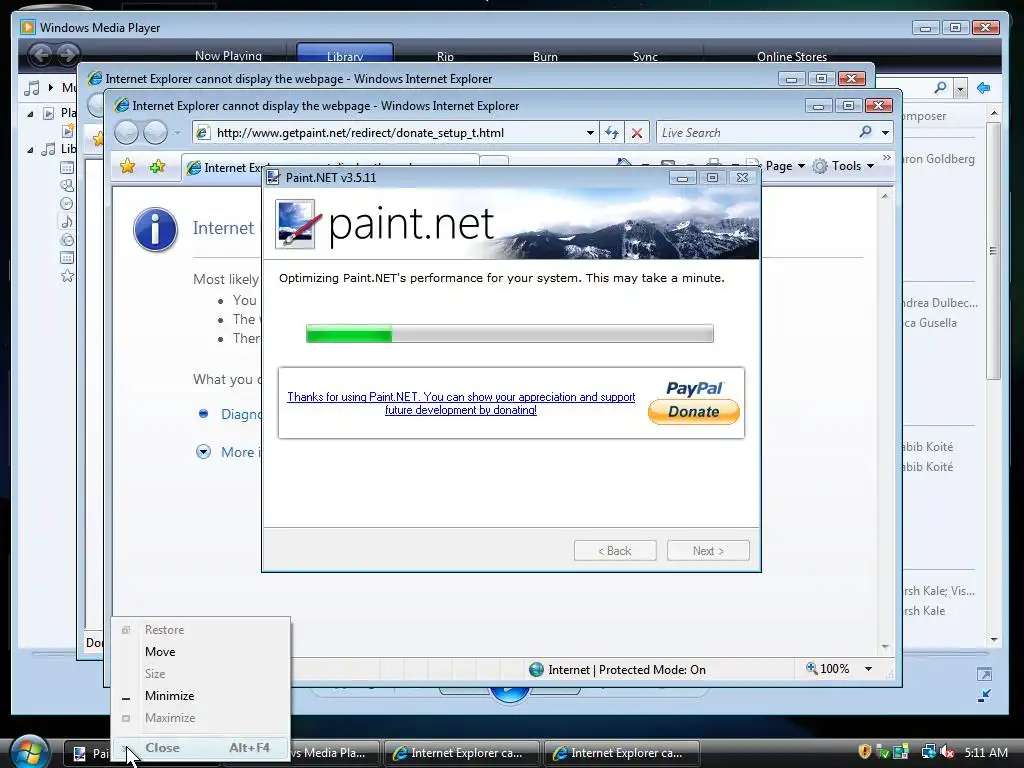This screenshot has width=1024, height=768.
Task: Open the Burn tab in Media Player
Action: (x=545, y=57)
